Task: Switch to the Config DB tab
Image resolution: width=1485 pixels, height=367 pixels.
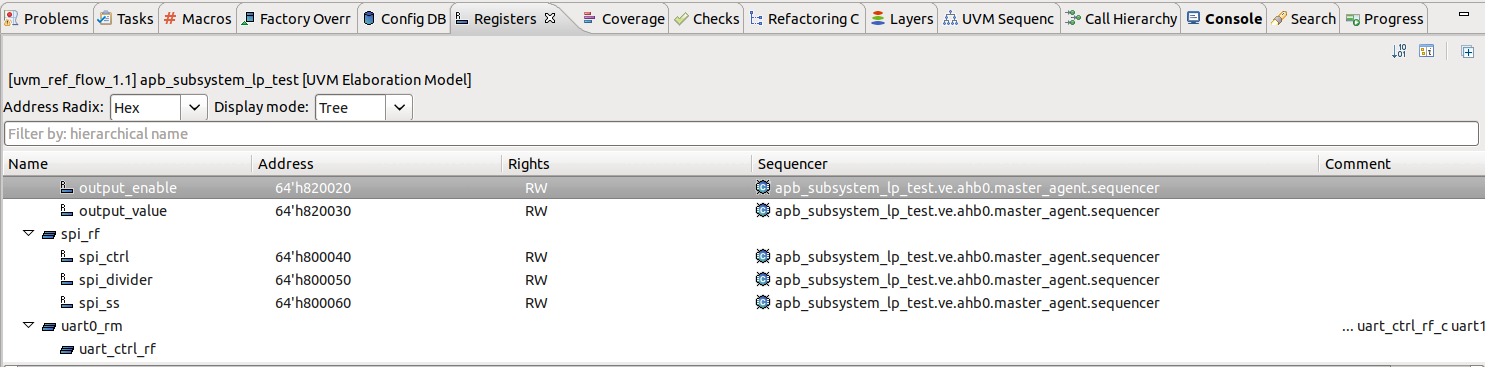Action: coord(404,18)
